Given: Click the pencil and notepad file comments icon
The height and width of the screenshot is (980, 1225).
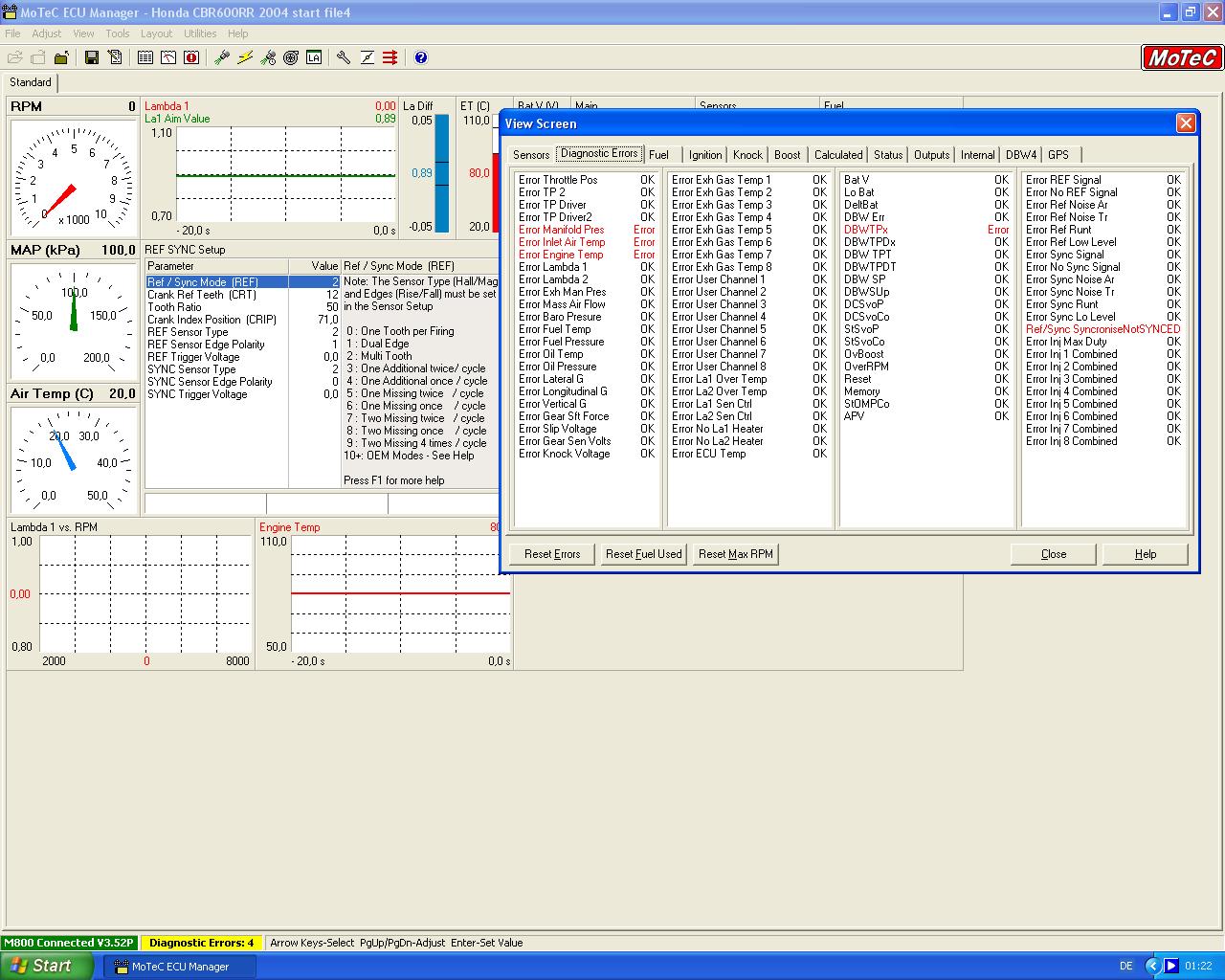Looking at the screenshot, I should [x=115, y=57].
